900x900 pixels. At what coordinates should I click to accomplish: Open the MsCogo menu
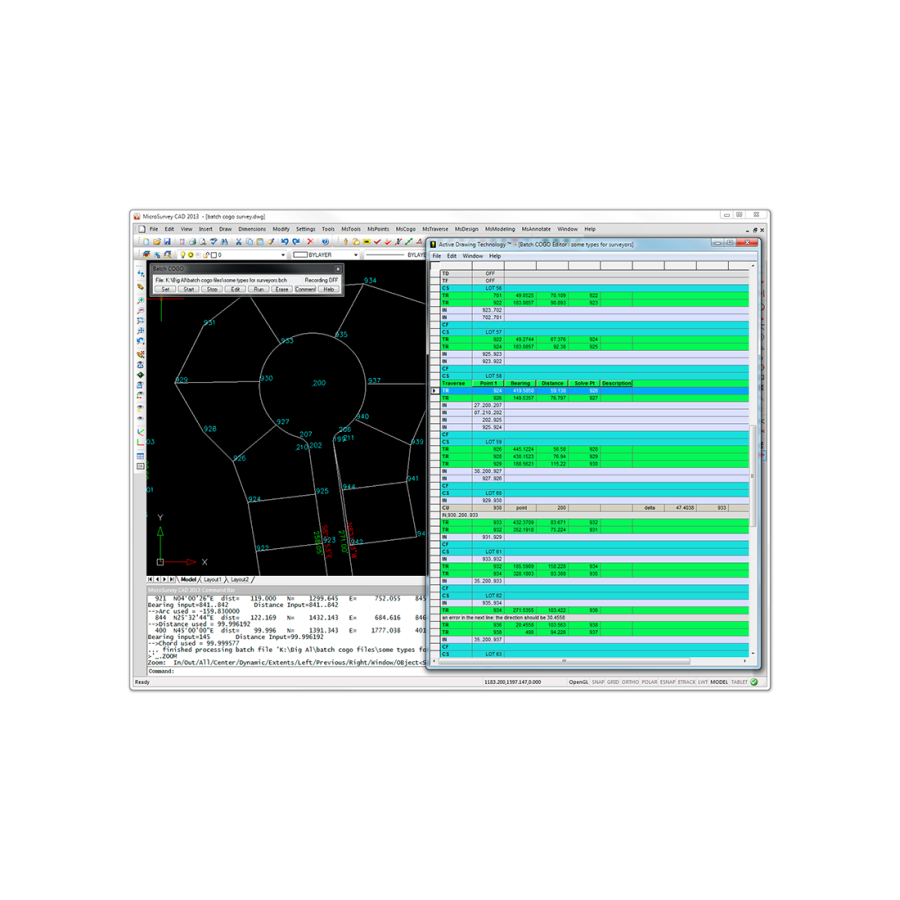(x=405, y=229)
